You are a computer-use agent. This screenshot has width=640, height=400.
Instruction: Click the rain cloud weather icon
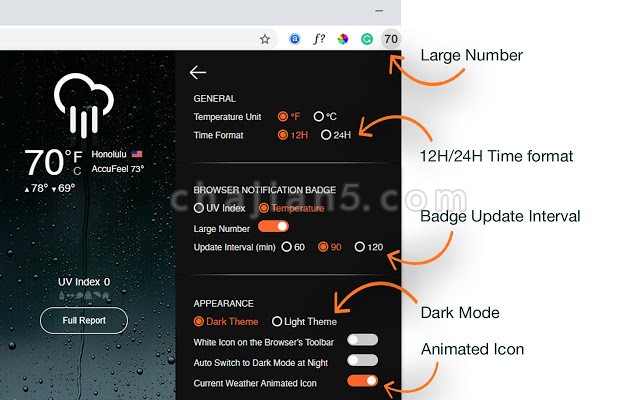pos(84,103)
